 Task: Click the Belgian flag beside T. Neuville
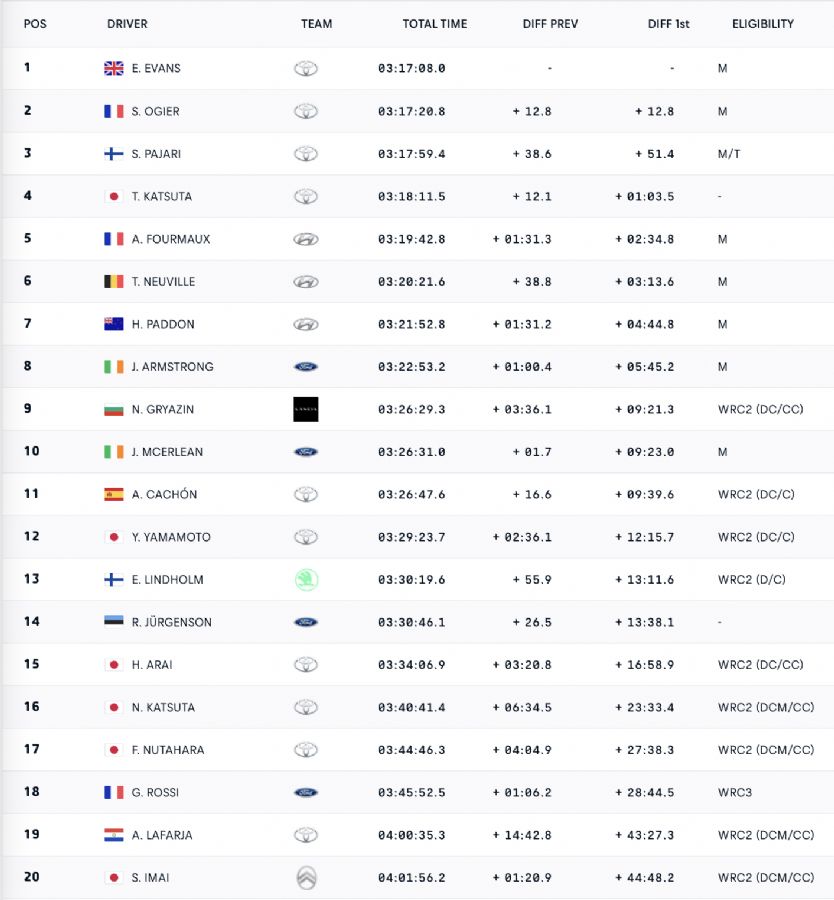(x=114, y=281)
